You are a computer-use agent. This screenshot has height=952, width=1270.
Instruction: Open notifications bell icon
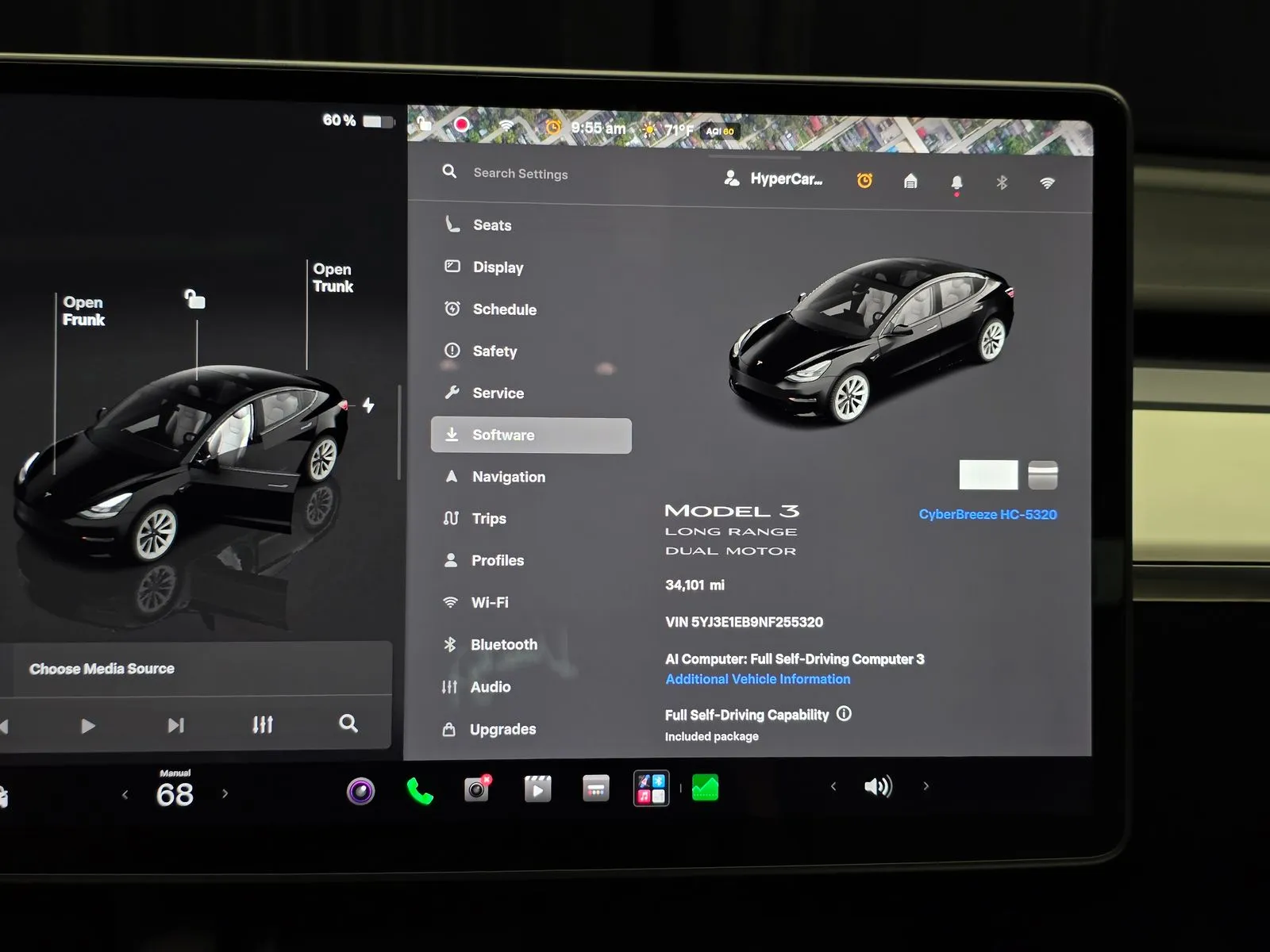pyautogui.click(x=956, y=183)
